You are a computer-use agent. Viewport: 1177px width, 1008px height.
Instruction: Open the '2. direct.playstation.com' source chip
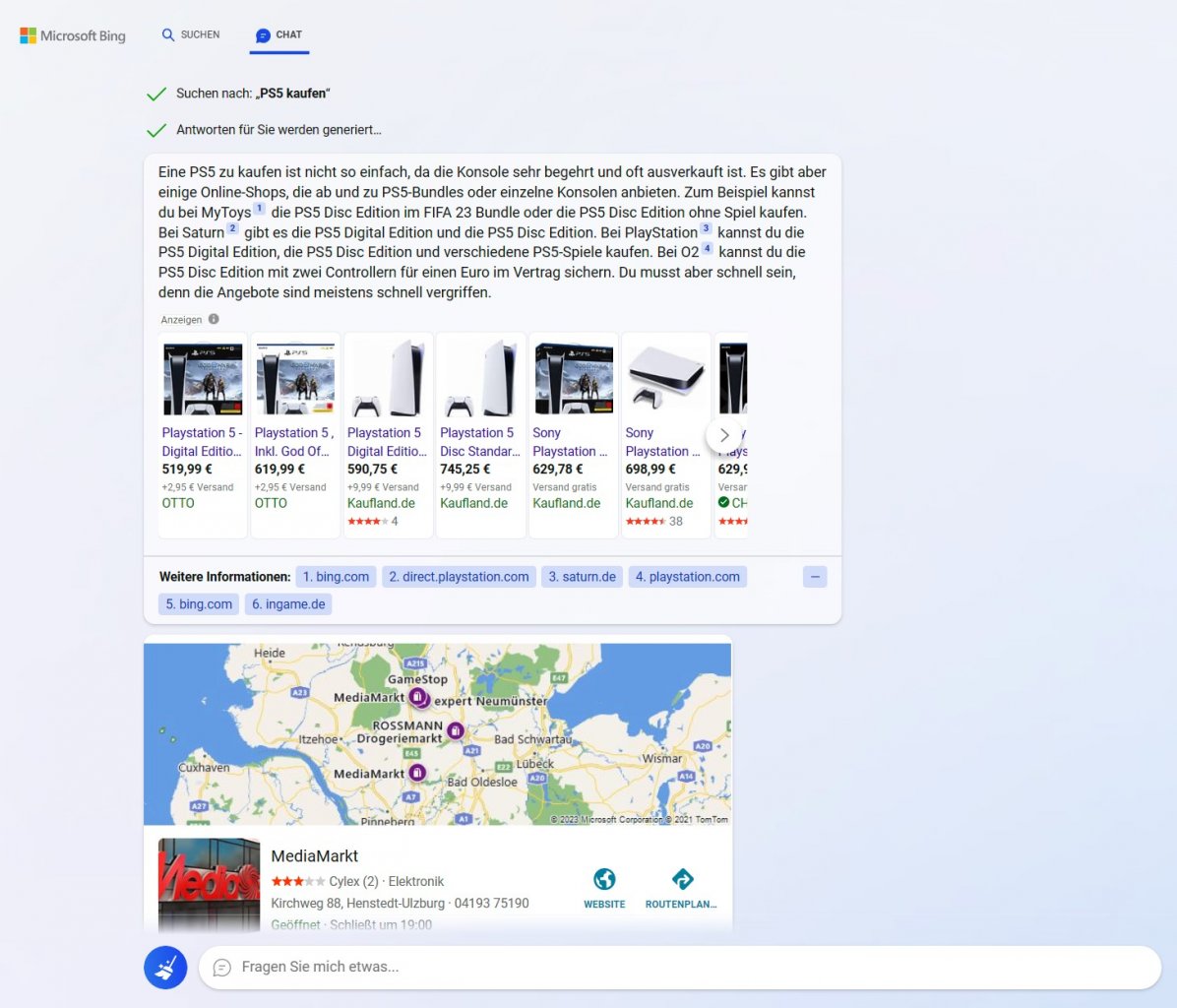(x=459, y=577)
